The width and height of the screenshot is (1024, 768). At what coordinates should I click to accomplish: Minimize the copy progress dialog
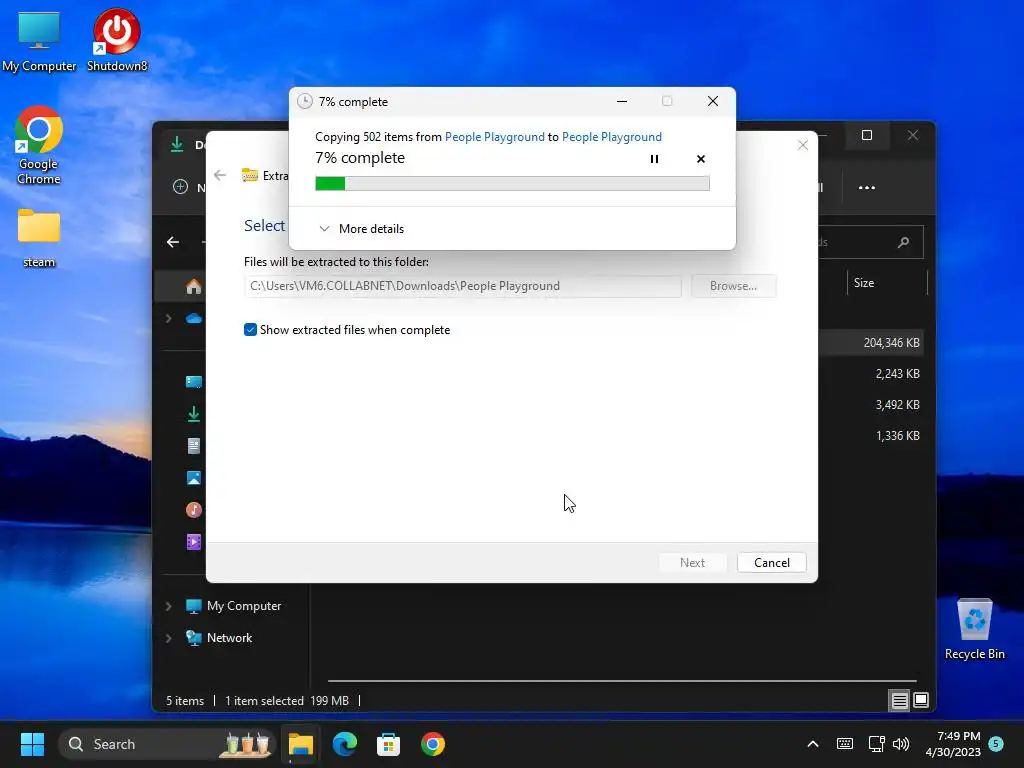(x=622, y=101)
